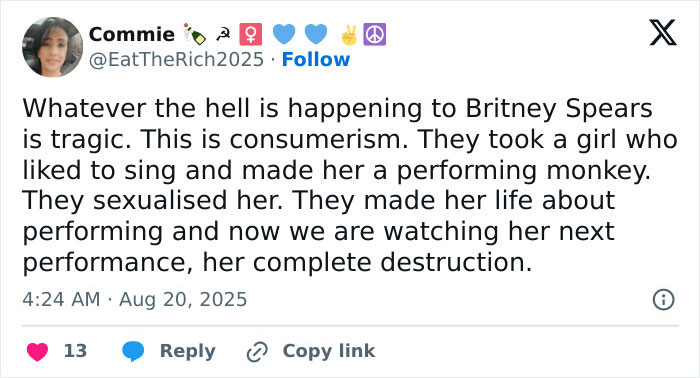Open the Commie display name profile

click(132, 34)
